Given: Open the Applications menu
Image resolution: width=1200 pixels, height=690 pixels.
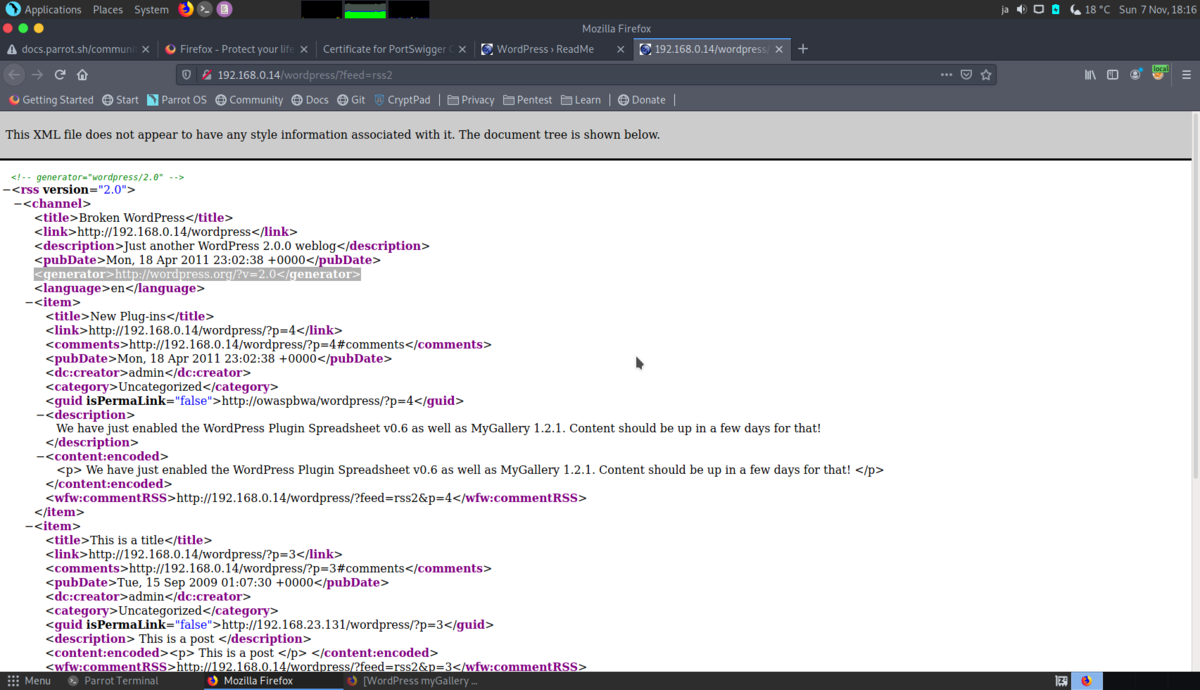Looking at the screenshot, I should (x=44, y=9).
